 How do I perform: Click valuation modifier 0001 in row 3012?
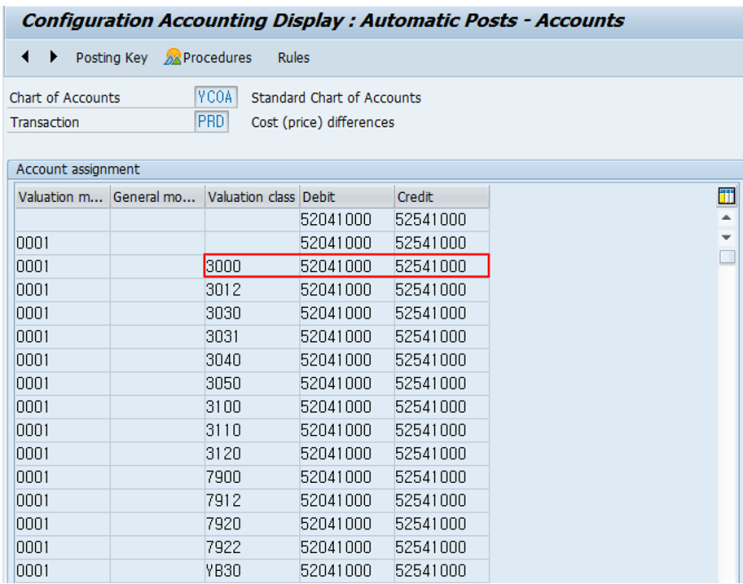63,290
